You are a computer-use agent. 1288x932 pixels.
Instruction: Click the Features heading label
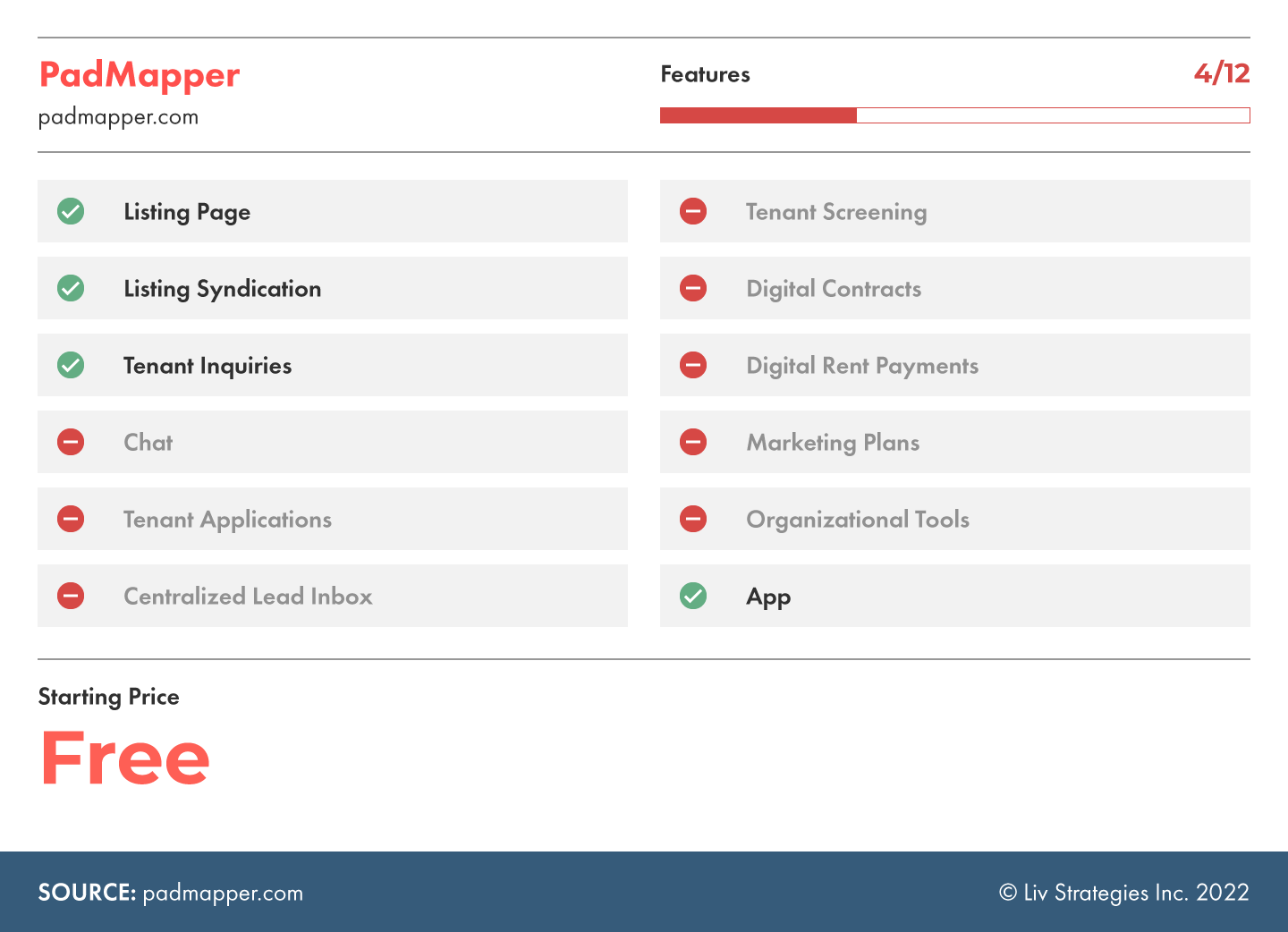click(705, 74)
